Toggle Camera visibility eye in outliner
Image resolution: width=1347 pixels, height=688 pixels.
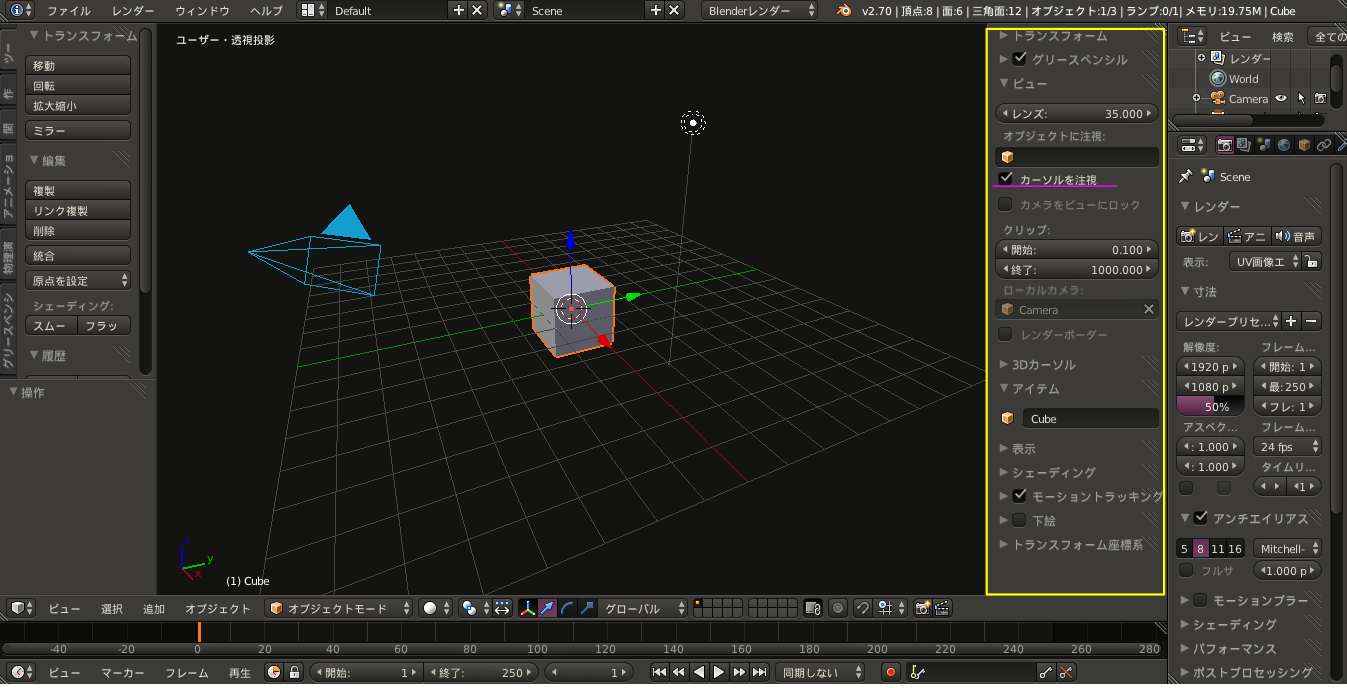[1280, 98]
